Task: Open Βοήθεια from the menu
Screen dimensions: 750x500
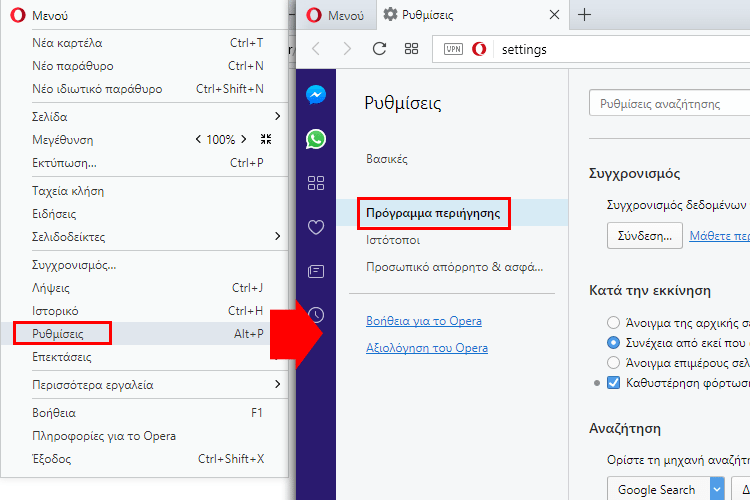Action: (144, 412)
